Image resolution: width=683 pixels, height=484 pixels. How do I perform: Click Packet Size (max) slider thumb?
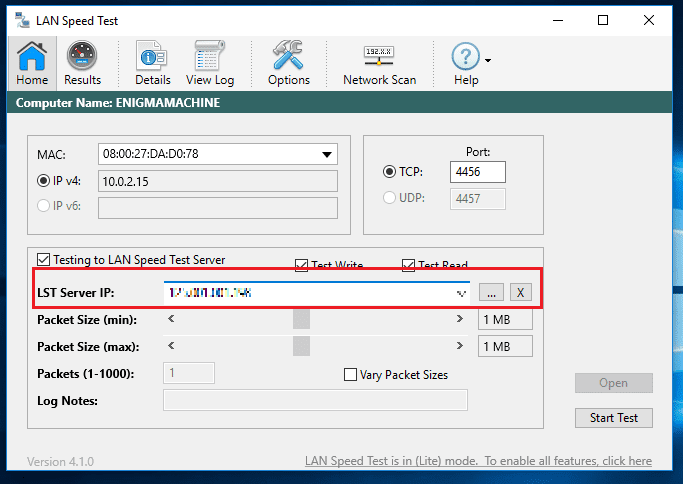click(x=301, y=346)
